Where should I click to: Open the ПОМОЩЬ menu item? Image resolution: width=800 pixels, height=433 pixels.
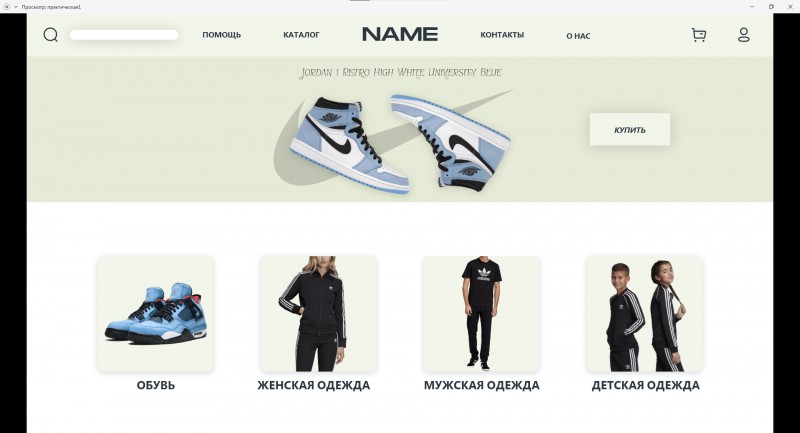click(221, 35)
